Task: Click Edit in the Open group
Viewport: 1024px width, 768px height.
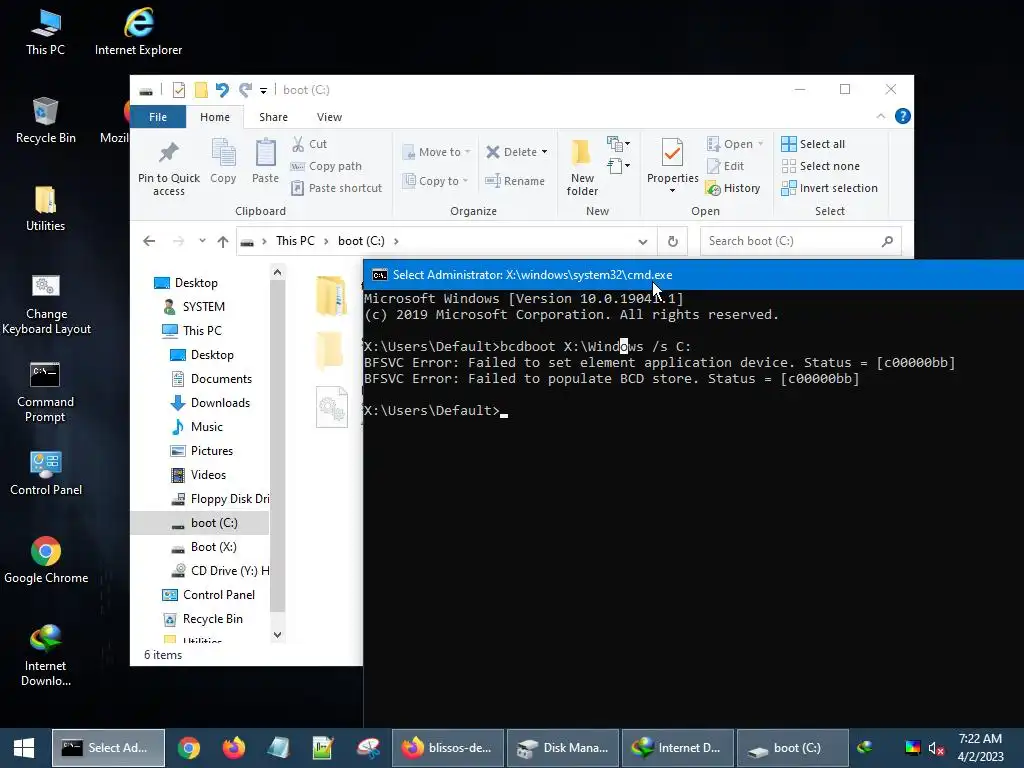Action: [725, 166]
